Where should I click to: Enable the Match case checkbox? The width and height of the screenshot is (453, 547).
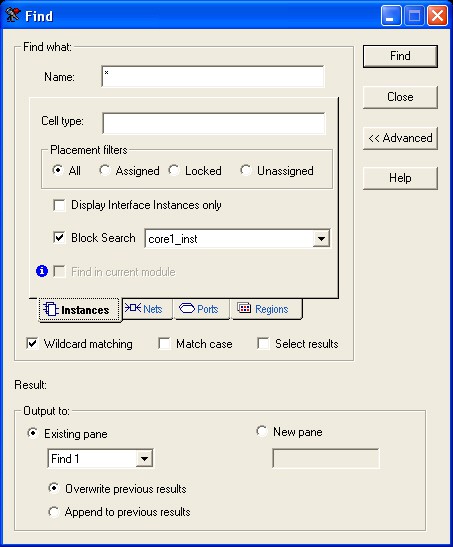click(164, 344)
